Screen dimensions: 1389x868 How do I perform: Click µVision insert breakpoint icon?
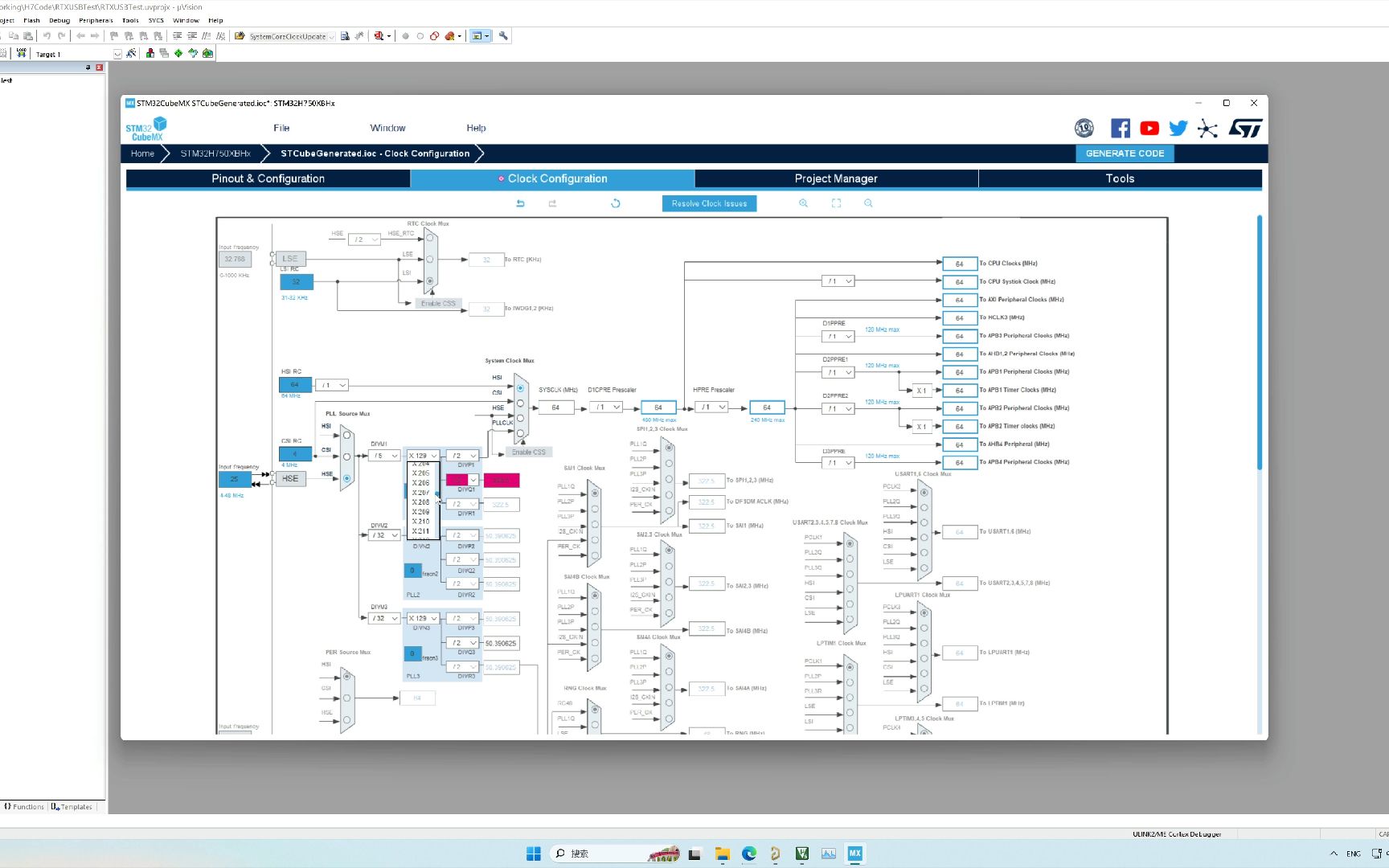click(405, 36)
